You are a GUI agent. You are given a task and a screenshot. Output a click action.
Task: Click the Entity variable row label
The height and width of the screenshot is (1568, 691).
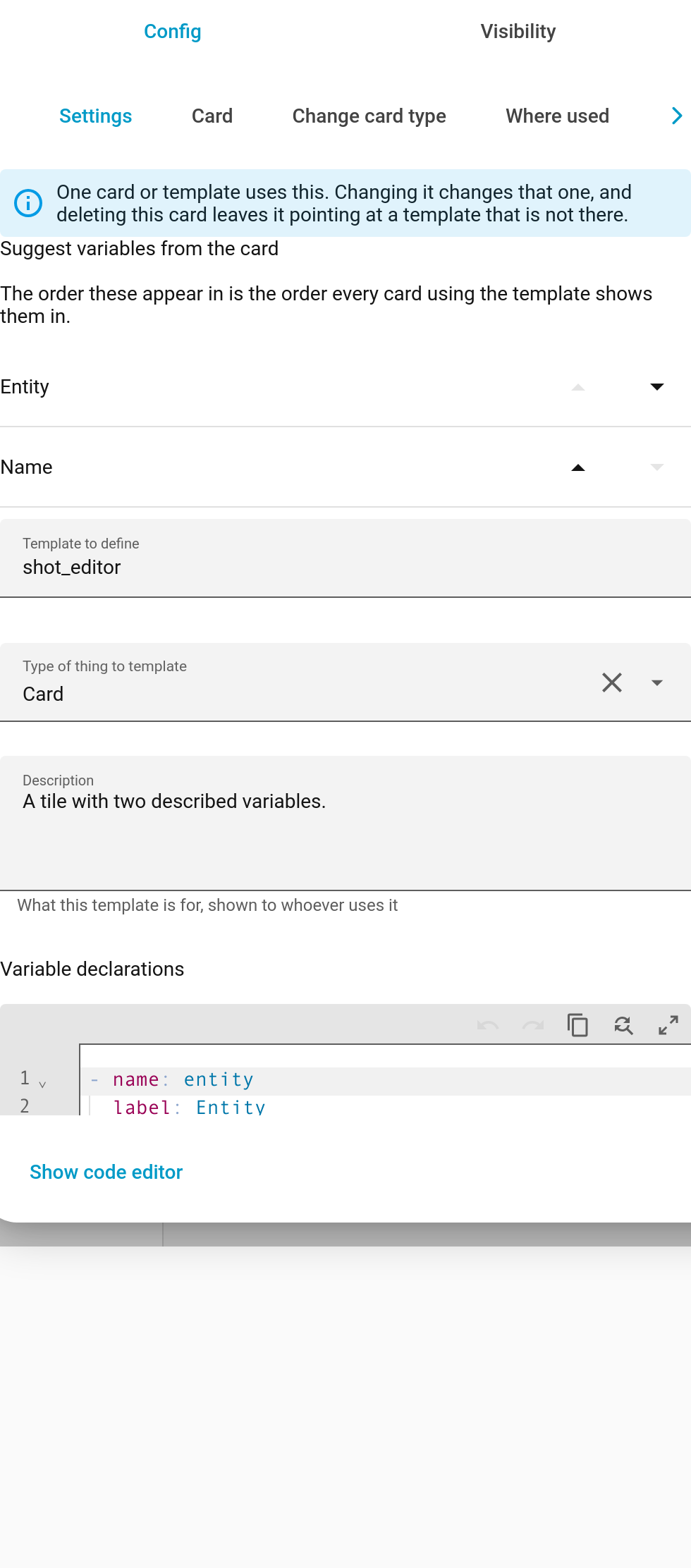click(25, 386)
